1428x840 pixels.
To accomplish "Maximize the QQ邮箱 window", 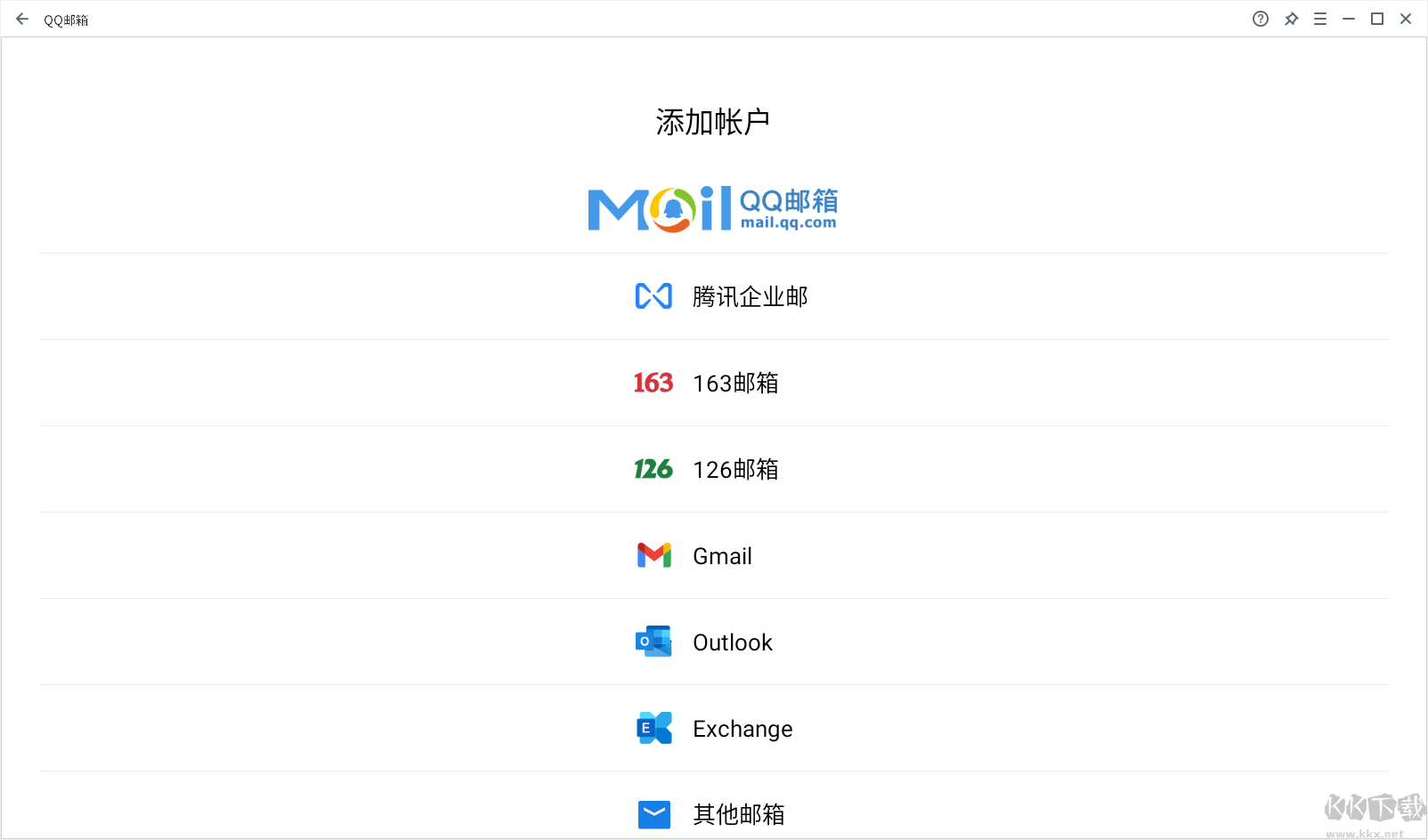I will [x=1377, y=19].
